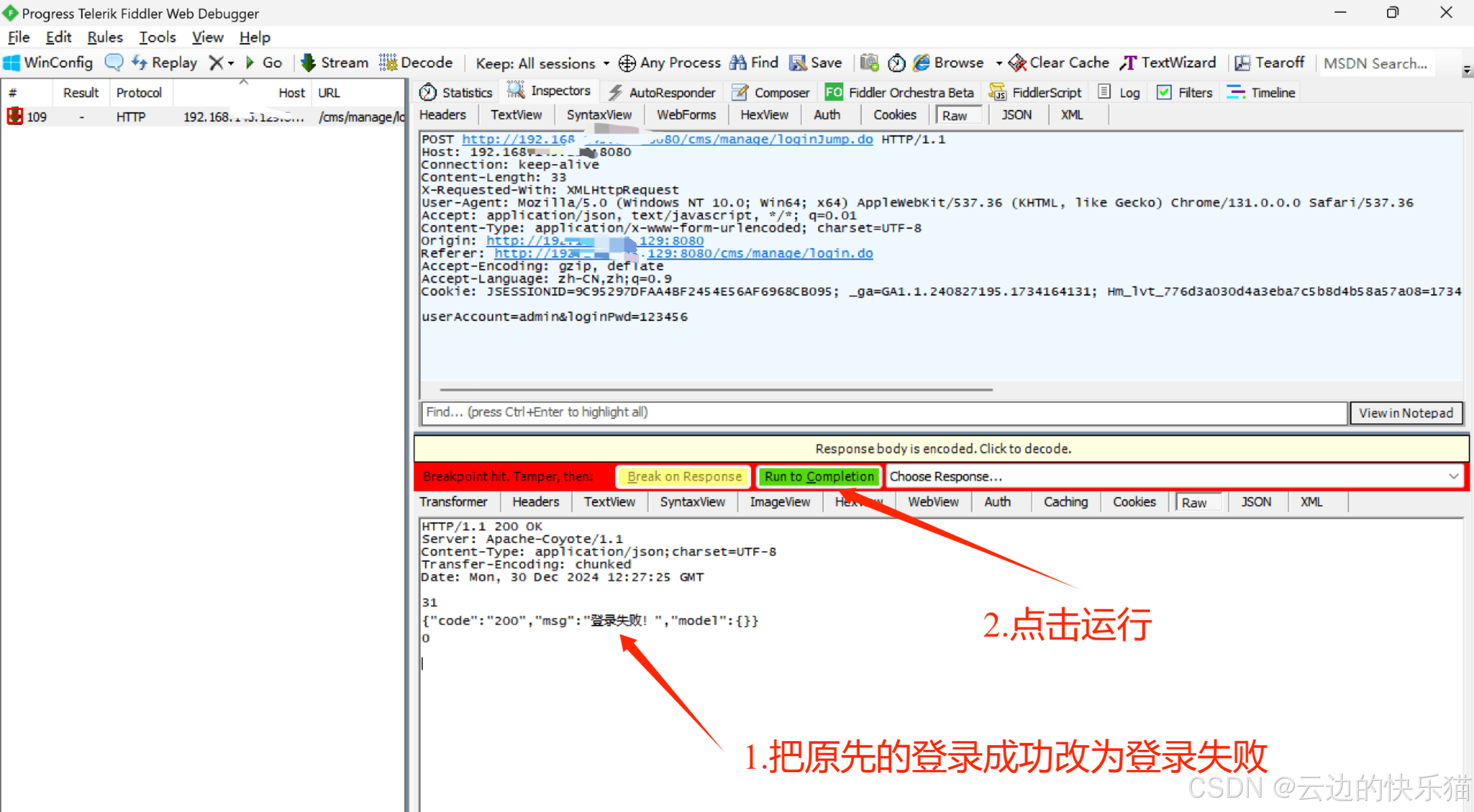Click the Stream mode icon
The height and width of the screenshot is (812, 1474).
tap(309, 62)
